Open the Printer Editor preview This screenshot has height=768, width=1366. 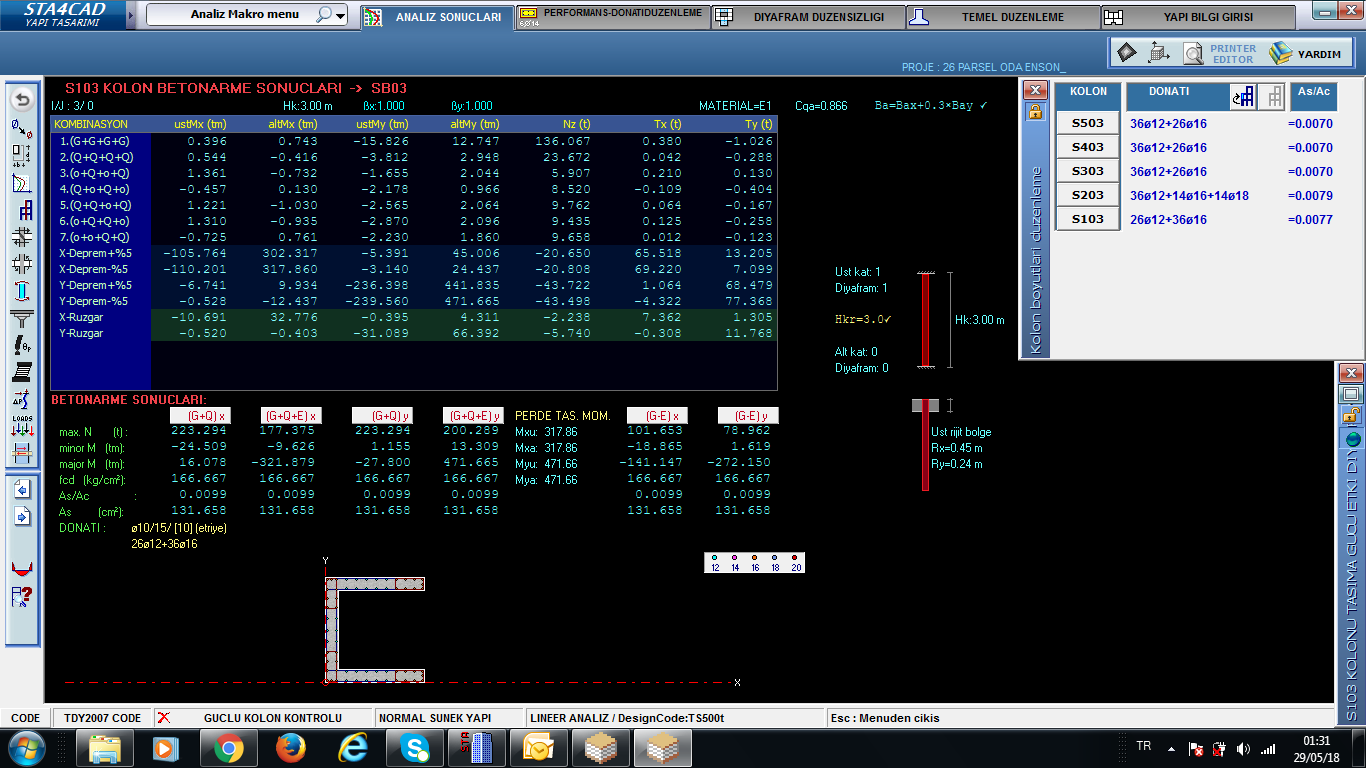point(1193,53)
